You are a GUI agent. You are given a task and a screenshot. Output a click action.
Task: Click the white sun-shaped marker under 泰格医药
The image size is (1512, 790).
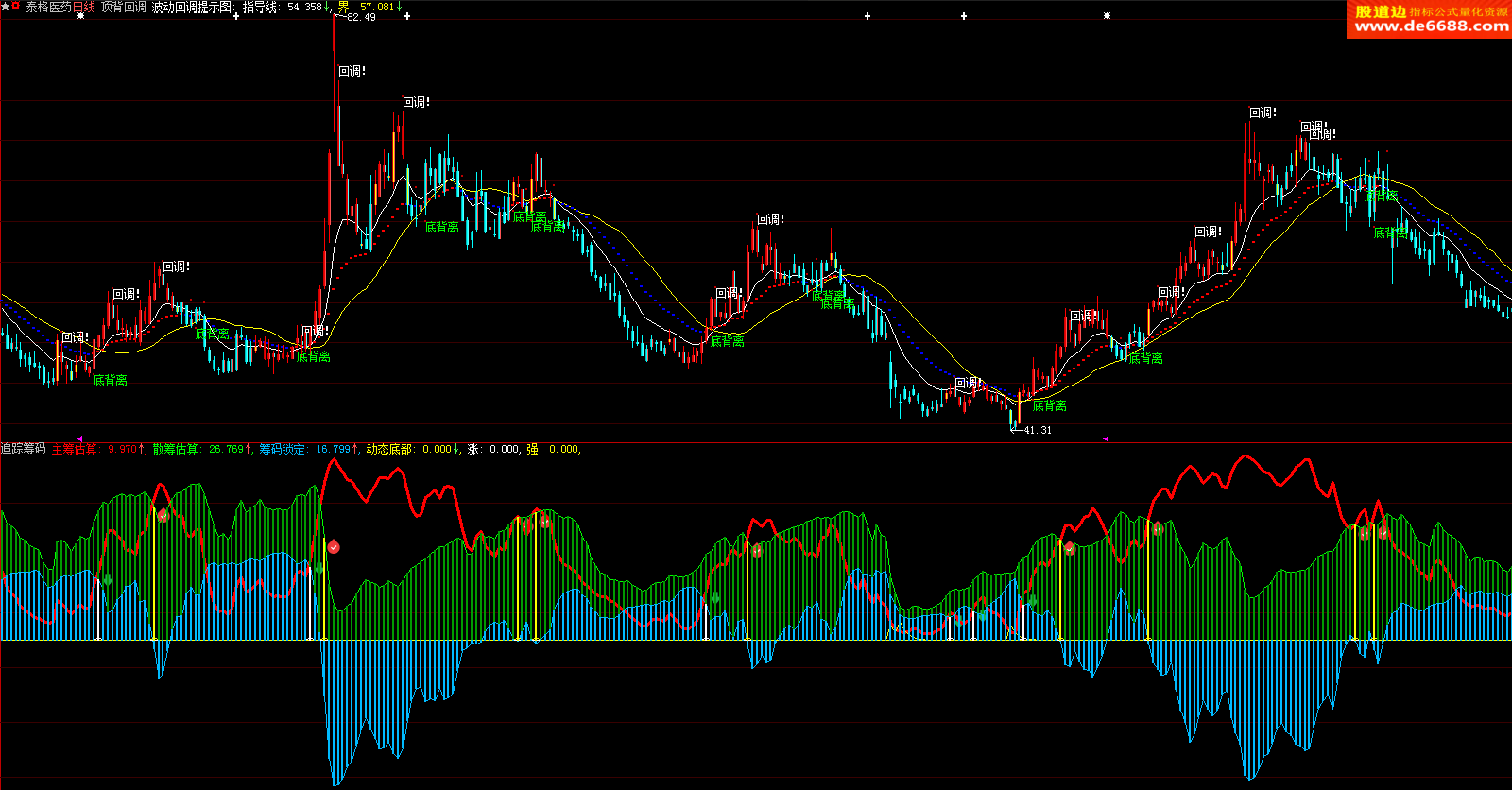click(80, 16)
